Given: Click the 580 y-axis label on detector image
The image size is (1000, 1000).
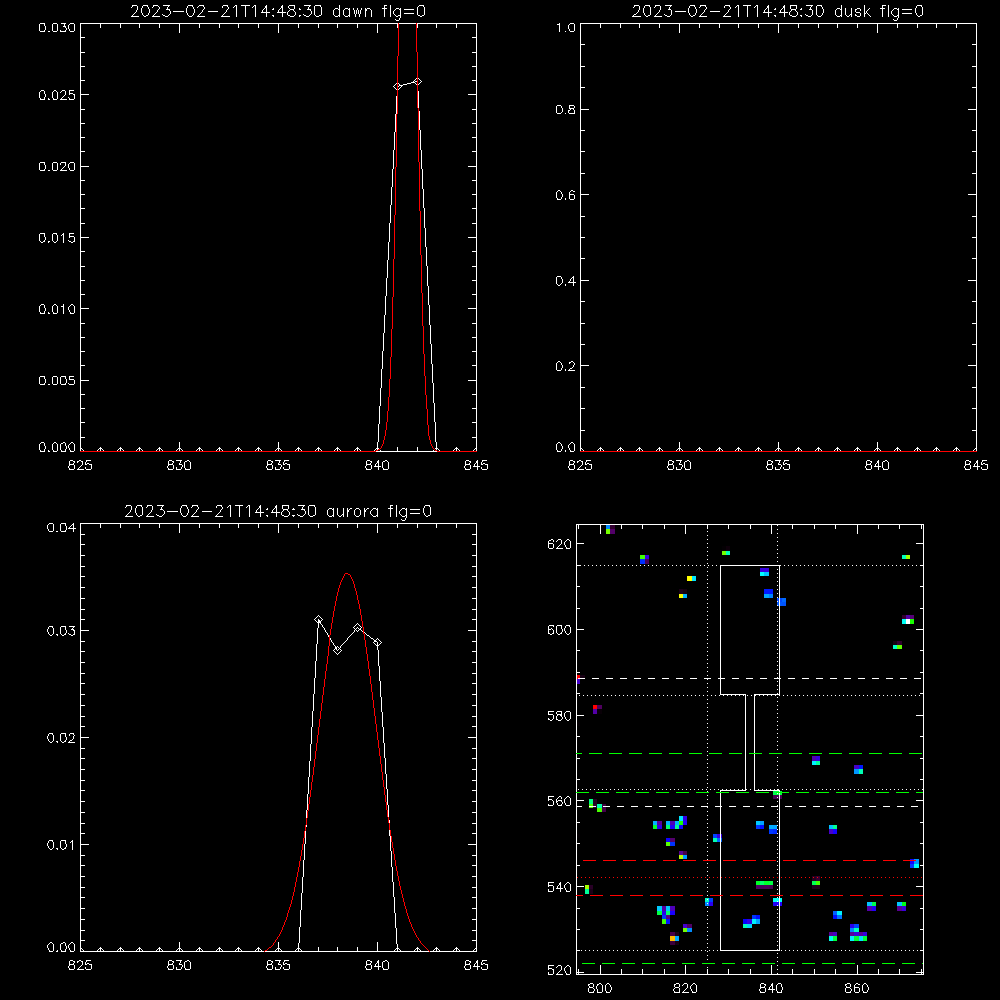Looking at the screenshot, I should click(559, 716).
